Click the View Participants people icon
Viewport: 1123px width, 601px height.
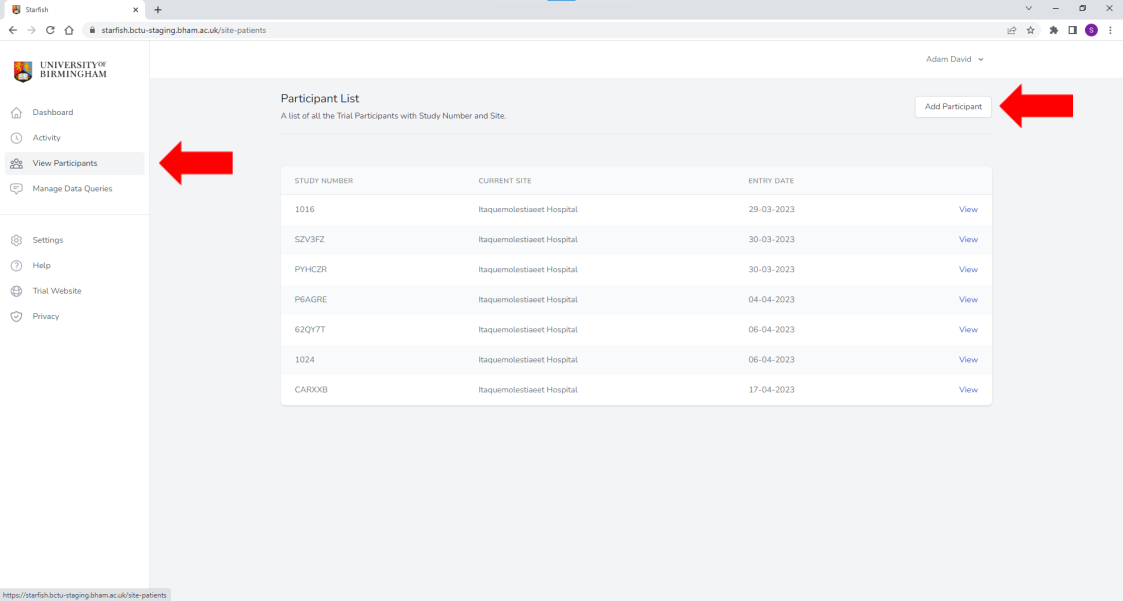coord(16,163)
